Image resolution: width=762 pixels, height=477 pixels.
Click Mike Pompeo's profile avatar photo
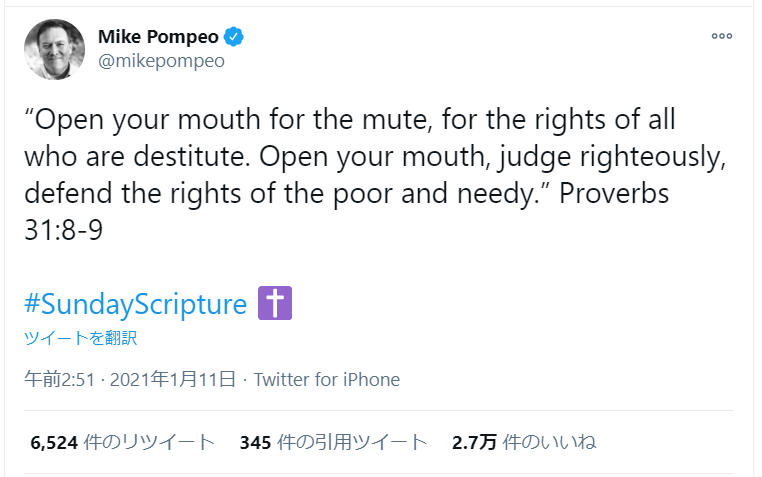(x=54, y=49)
